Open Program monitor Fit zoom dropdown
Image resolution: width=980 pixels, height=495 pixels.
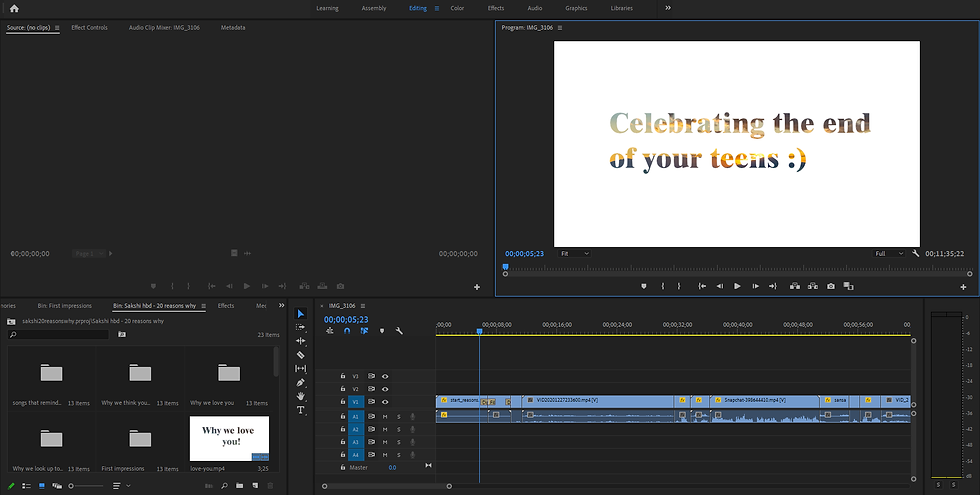[x=574, y=254]
